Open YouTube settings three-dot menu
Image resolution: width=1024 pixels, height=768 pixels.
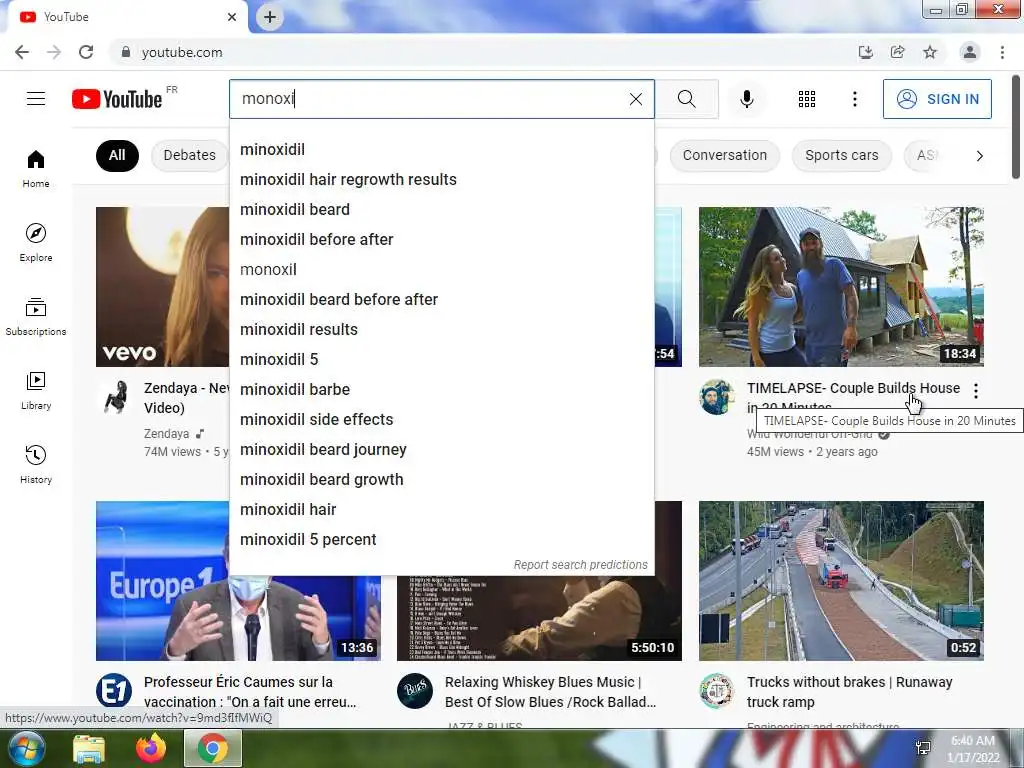(x=854, y=99)
